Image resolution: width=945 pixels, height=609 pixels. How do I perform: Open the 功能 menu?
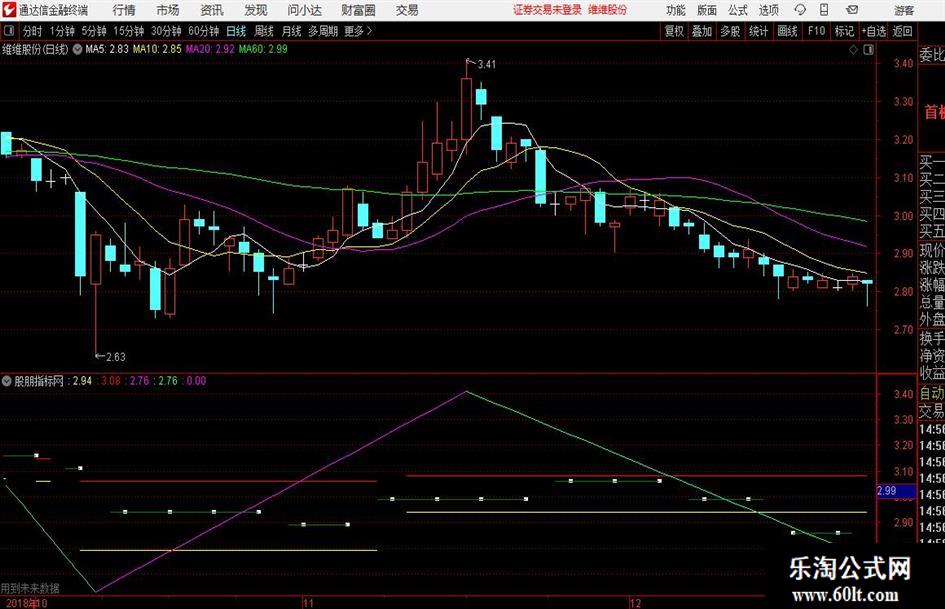[676, 10]
